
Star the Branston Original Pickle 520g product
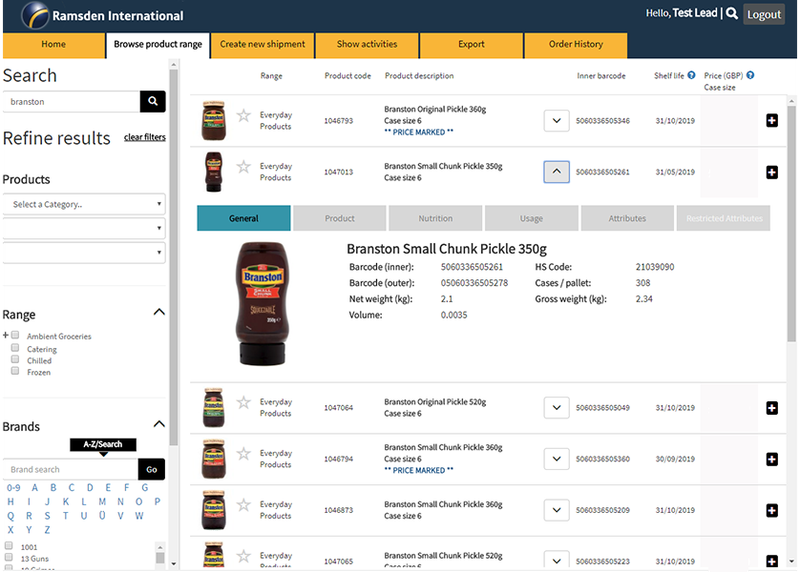tap(243, 403)
